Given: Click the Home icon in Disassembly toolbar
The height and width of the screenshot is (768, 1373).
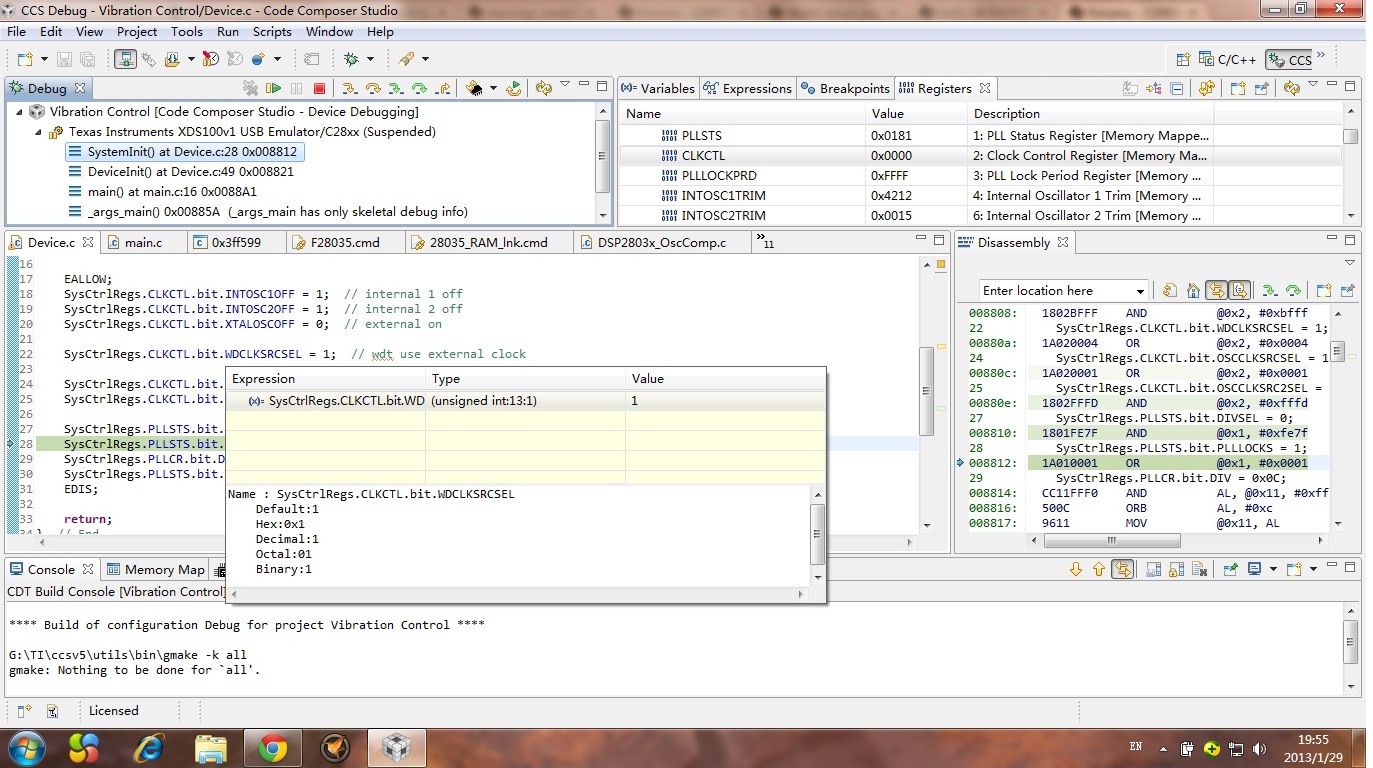Looking at the screenshot, I should pyautogui.click(x=1192, y=291).
